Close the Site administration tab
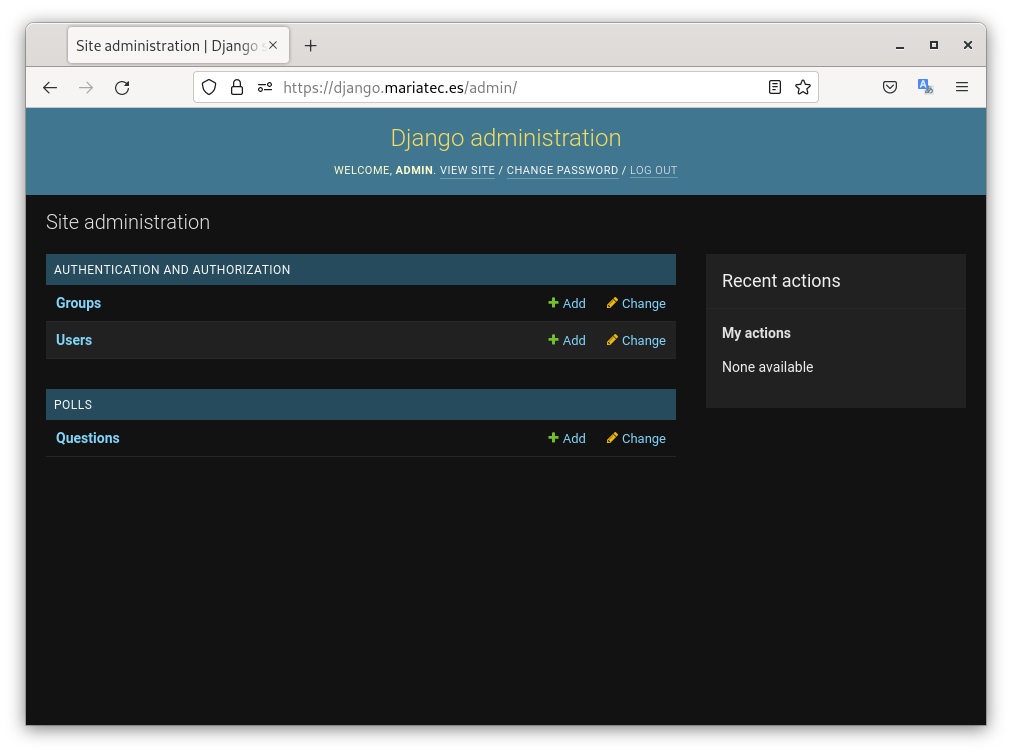This screenshot has width=1012, height=754. 273,46
